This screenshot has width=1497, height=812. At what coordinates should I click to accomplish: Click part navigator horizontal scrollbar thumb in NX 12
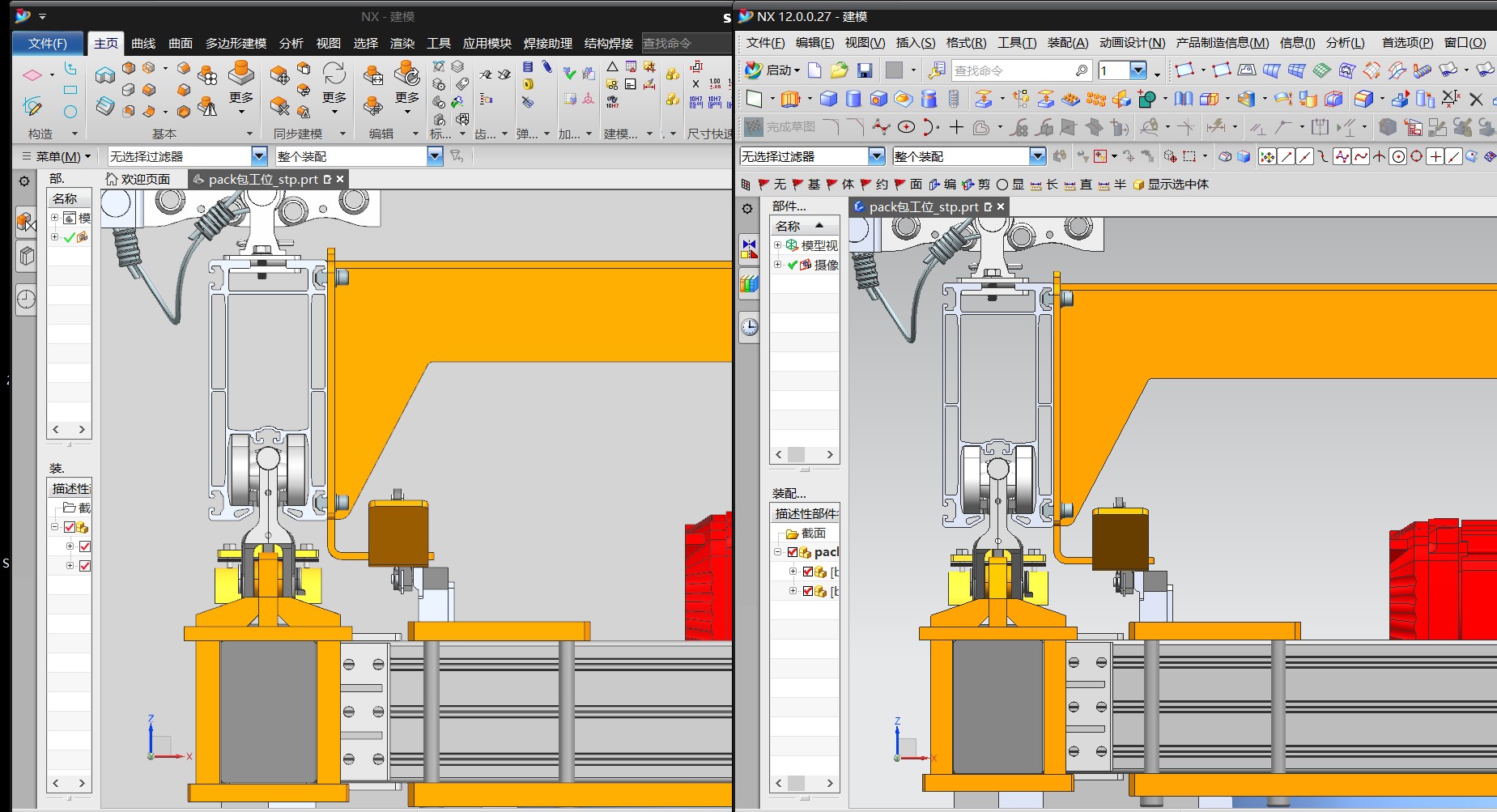pos(797,455)
